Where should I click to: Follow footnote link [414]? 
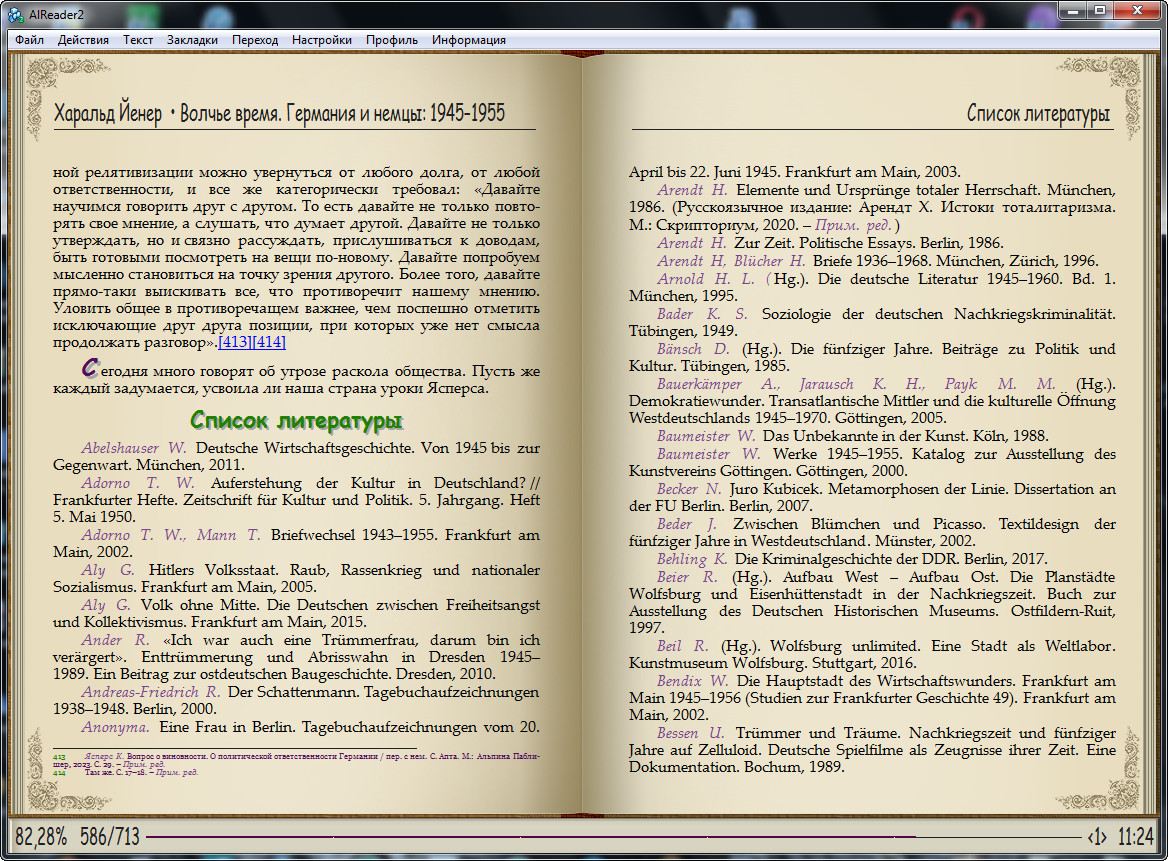coord(269,343)
